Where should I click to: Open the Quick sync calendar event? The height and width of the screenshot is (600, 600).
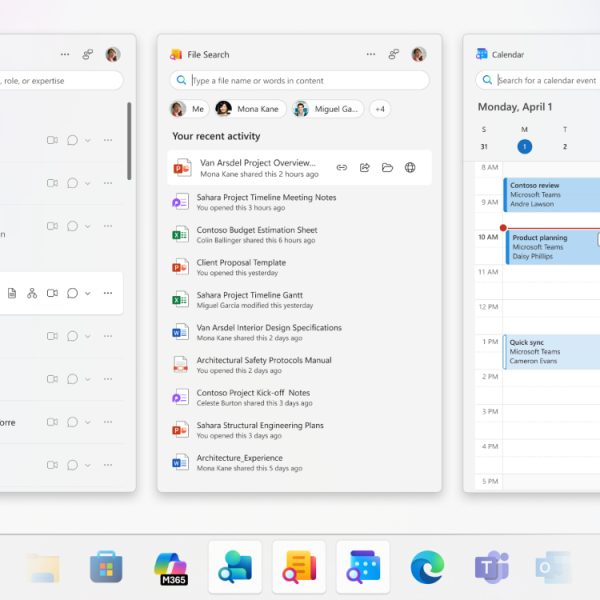(551, 352)
